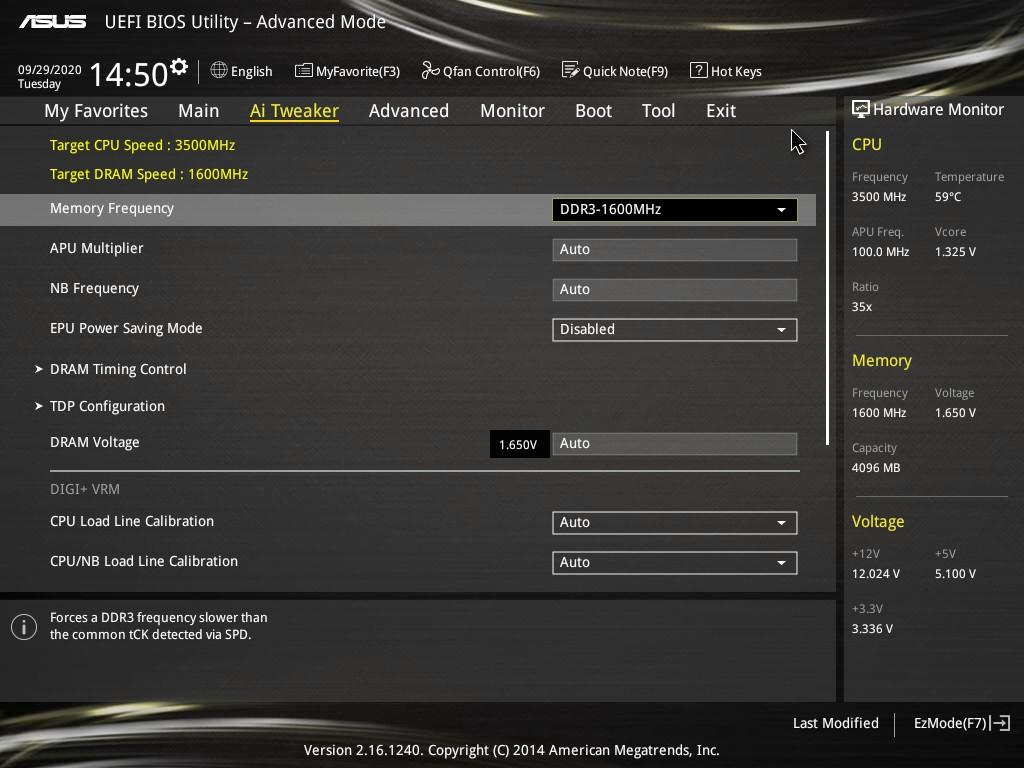Click the +5V value 5.100 V
Screen dimensions: 1024x768
955,574
